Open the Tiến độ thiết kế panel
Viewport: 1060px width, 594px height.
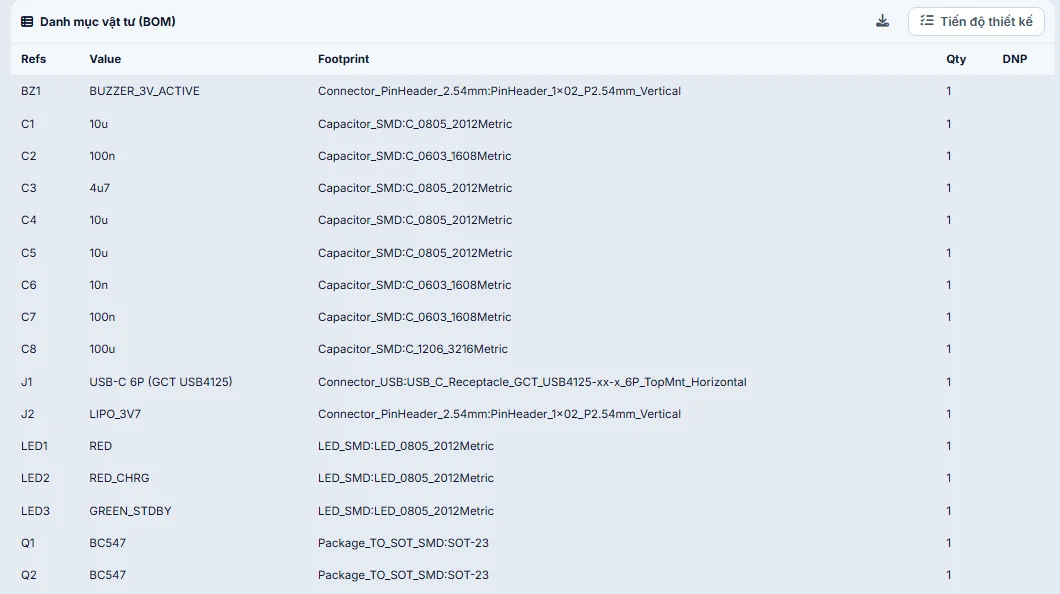tap(976, 22)
